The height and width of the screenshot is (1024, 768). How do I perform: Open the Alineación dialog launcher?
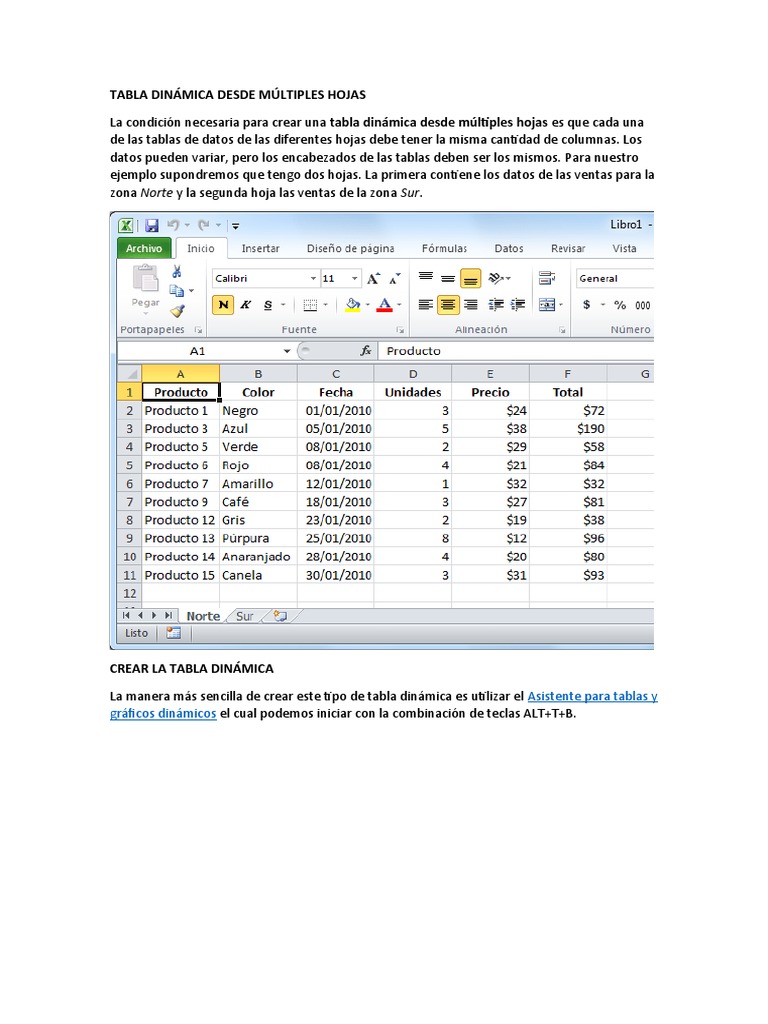tap(562, 330)
